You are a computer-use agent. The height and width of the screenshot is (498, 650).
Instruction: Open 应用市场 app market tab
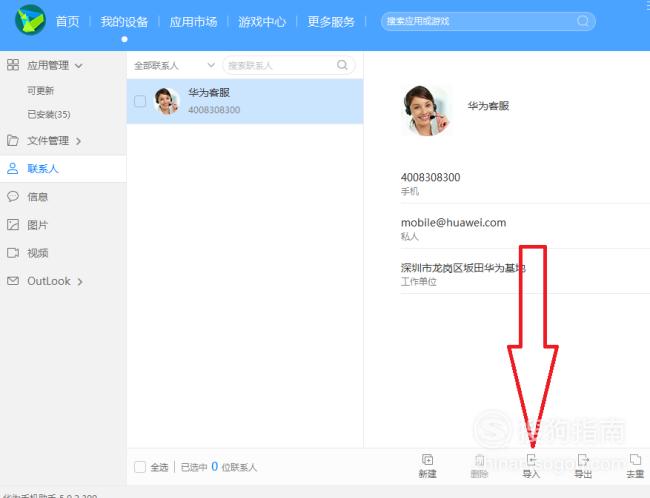coord(193,22)
